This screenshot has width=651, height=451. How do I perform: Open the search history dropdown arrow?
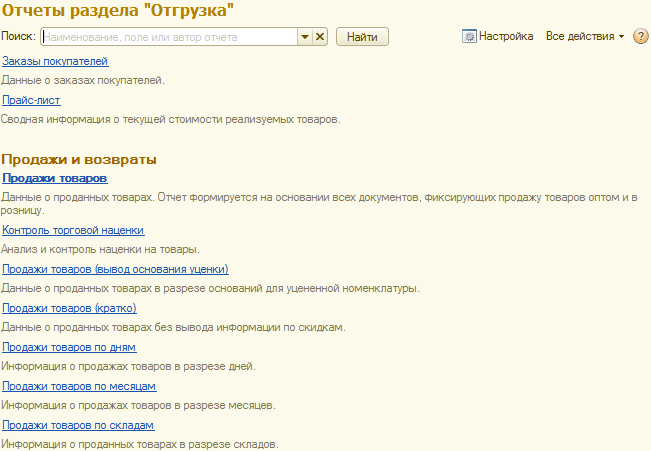pyautogui.click(x=305, y=37)
